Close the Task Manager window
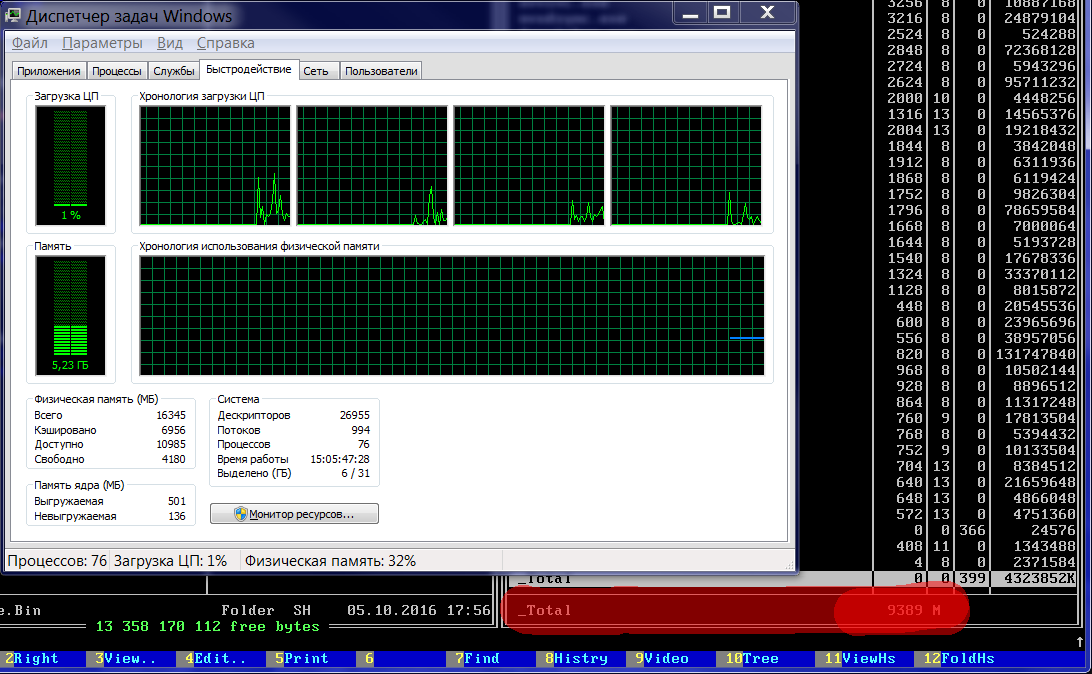The height and width of the screenshot is (674, 1092). pyautogui.click(x=767, y=13)
